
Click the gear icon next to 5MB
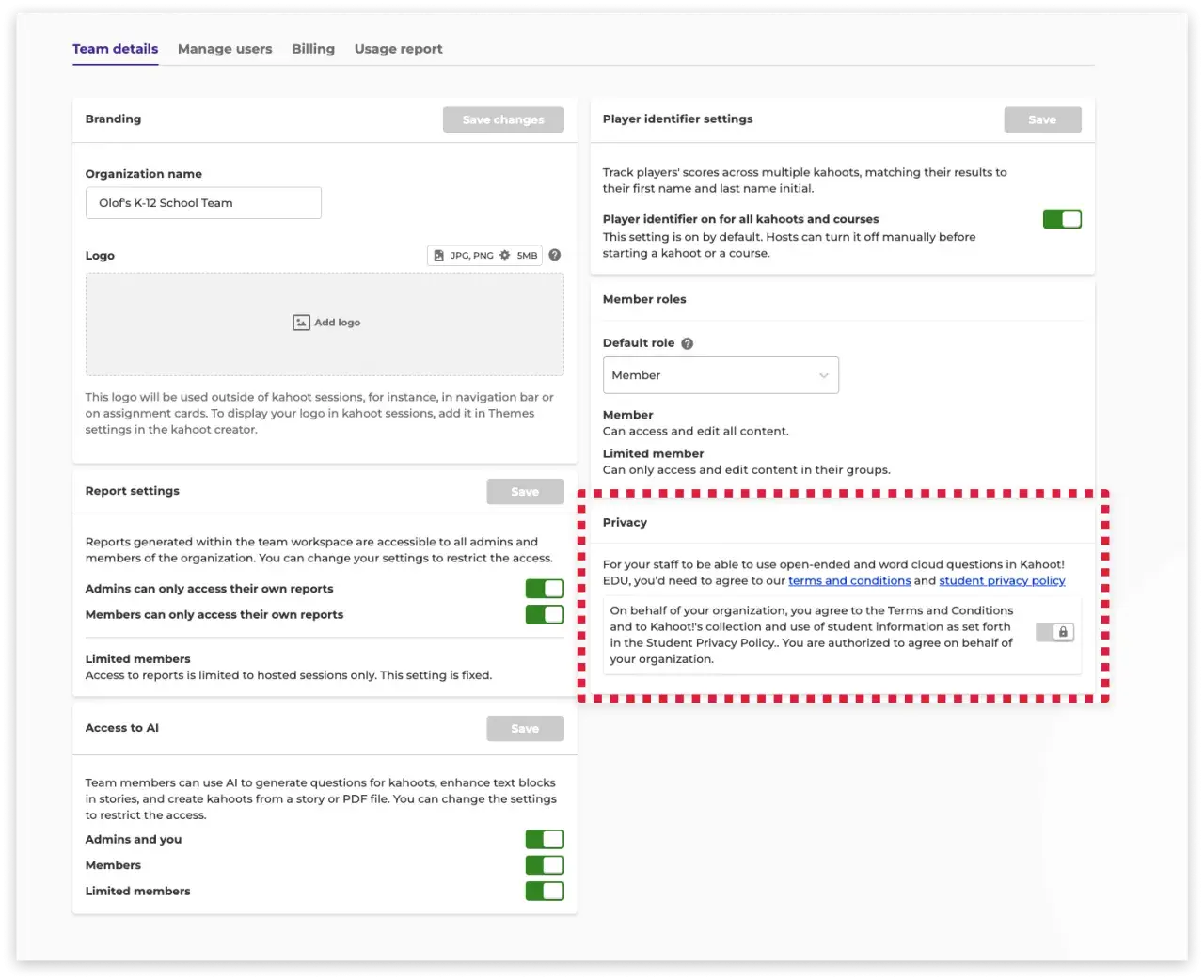tap(505, 255)
